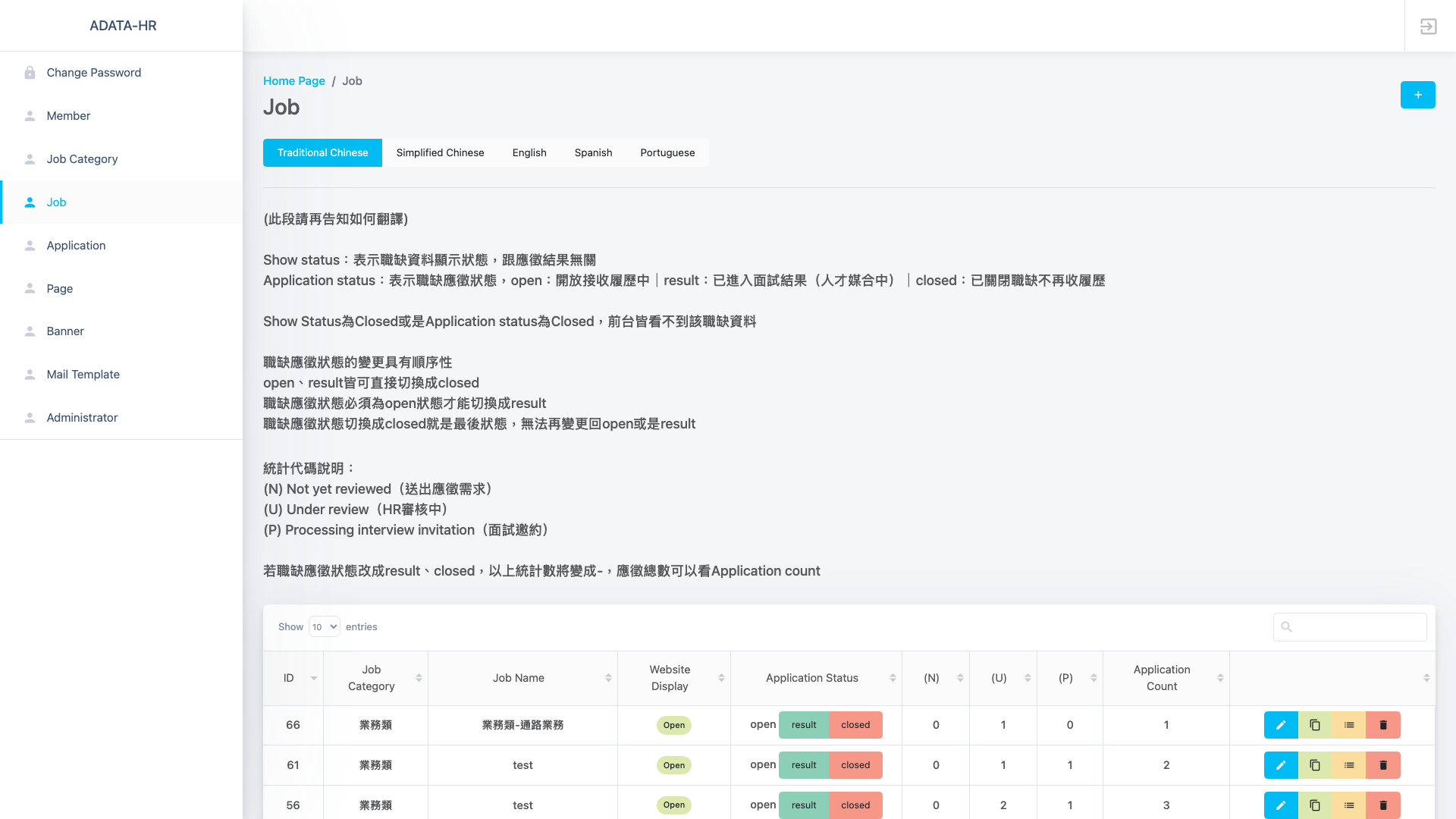The width and height of the screenshot is (1456, 819).
Task: Duplicate job 61 using the copy icon
Action: (x=1315, y=765)
